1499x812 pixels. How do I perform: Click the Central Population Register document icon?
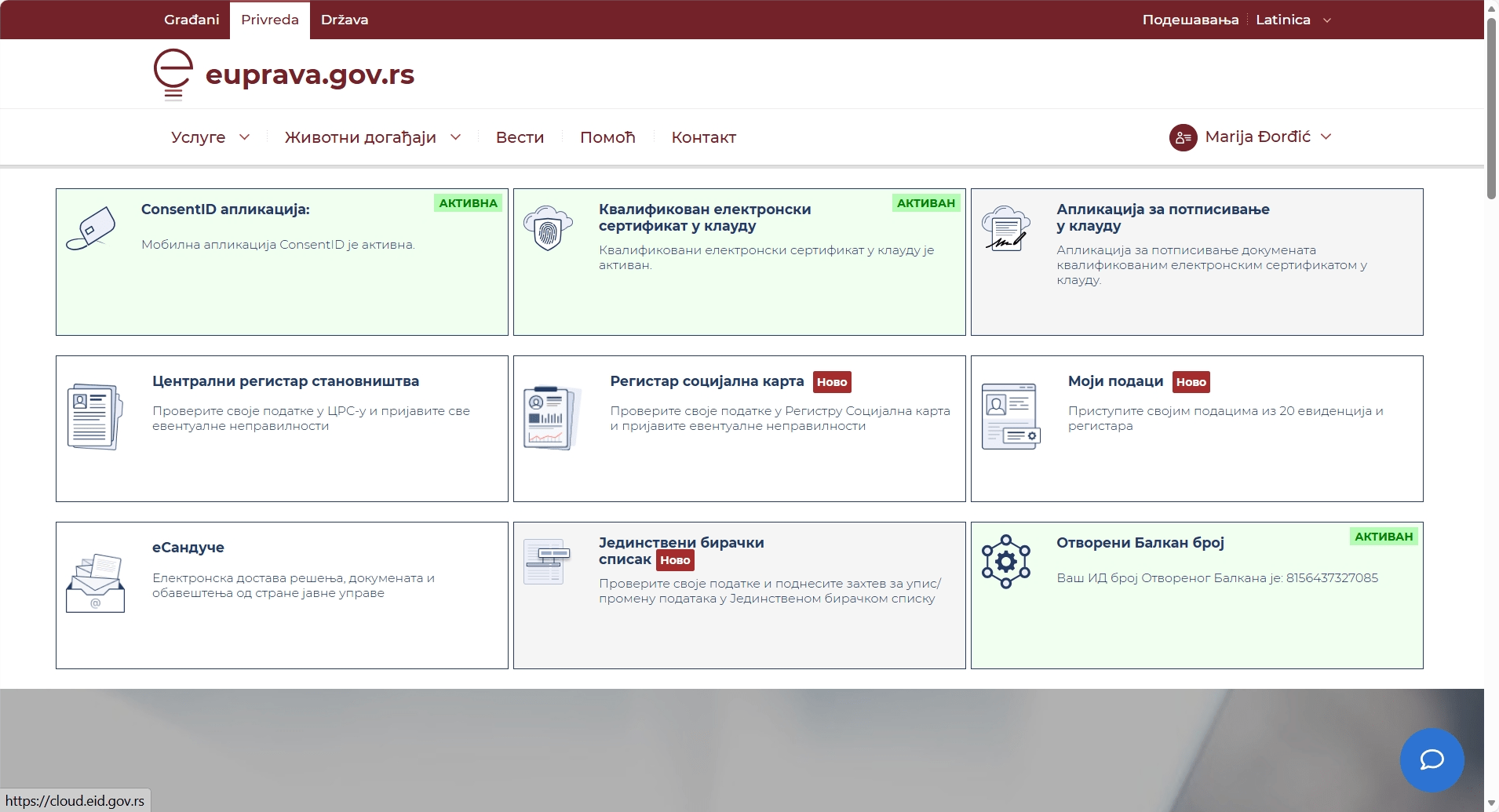pos(95,417)
